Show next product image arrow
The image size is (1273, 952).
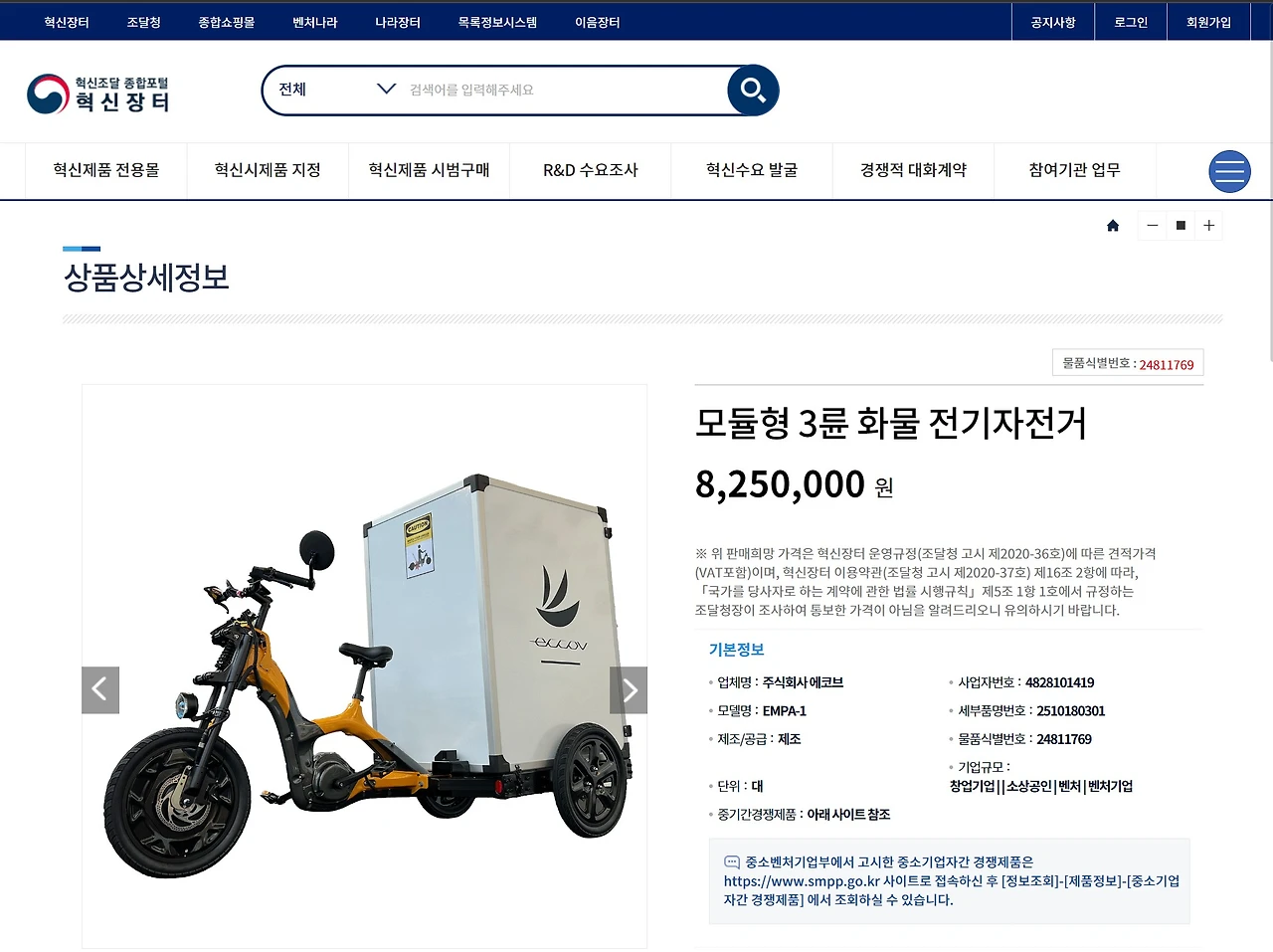point(629,689)
